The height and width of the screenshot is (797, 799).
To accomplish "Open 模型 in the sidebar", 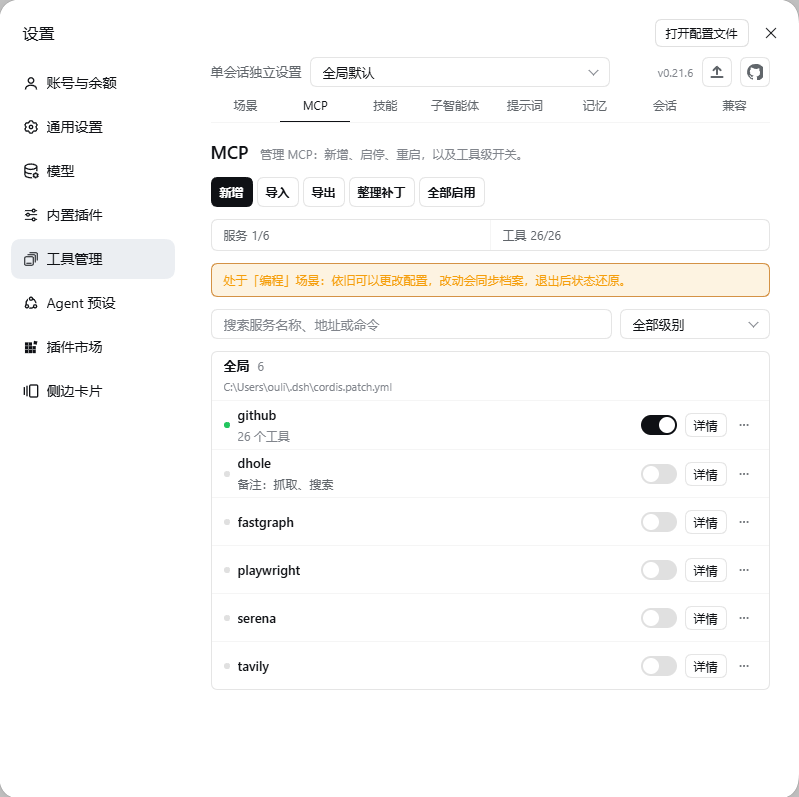I will [93, 171].
